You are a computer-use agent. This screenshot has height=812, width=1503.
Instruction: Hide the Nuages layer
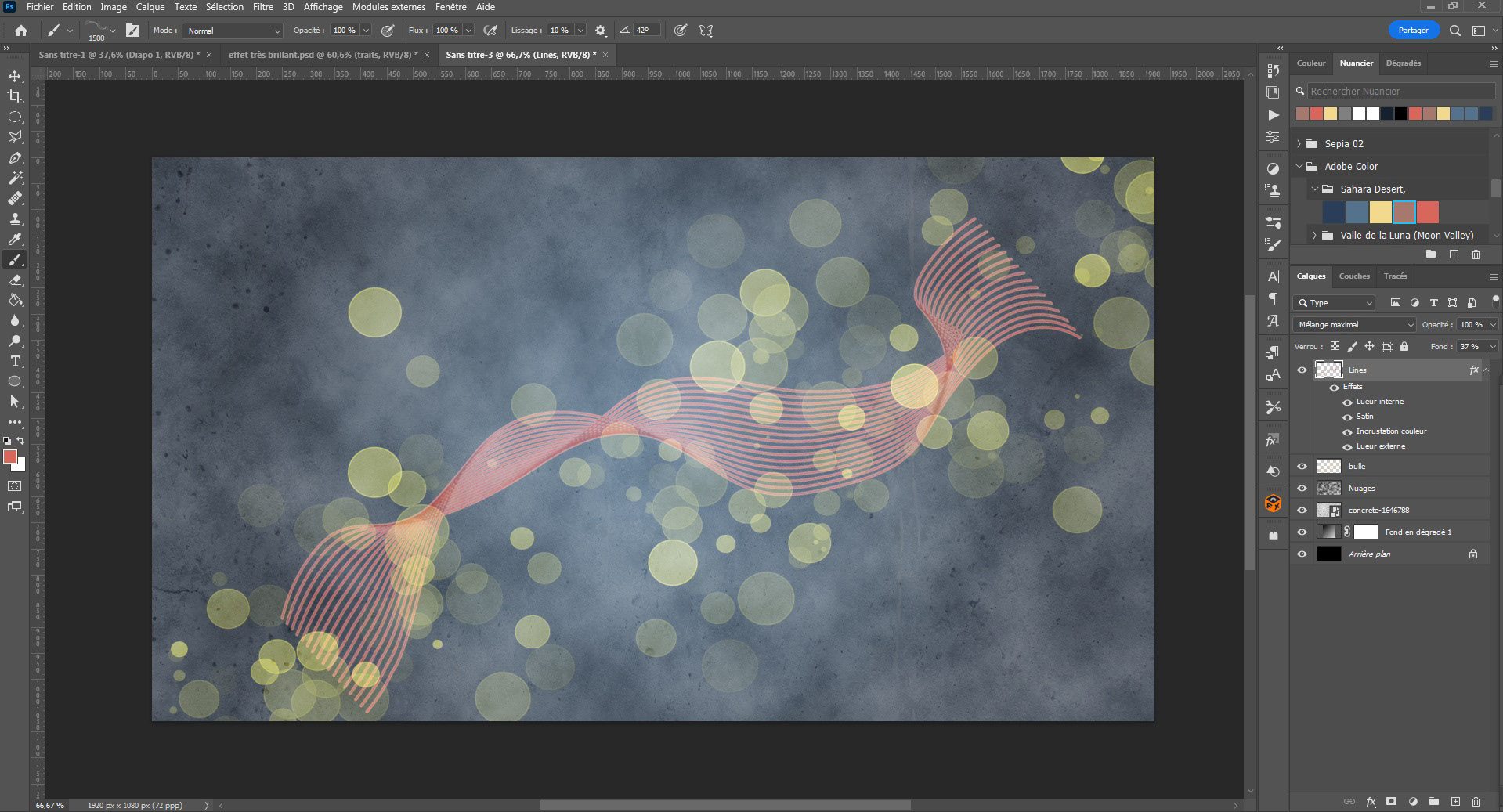1302,488
